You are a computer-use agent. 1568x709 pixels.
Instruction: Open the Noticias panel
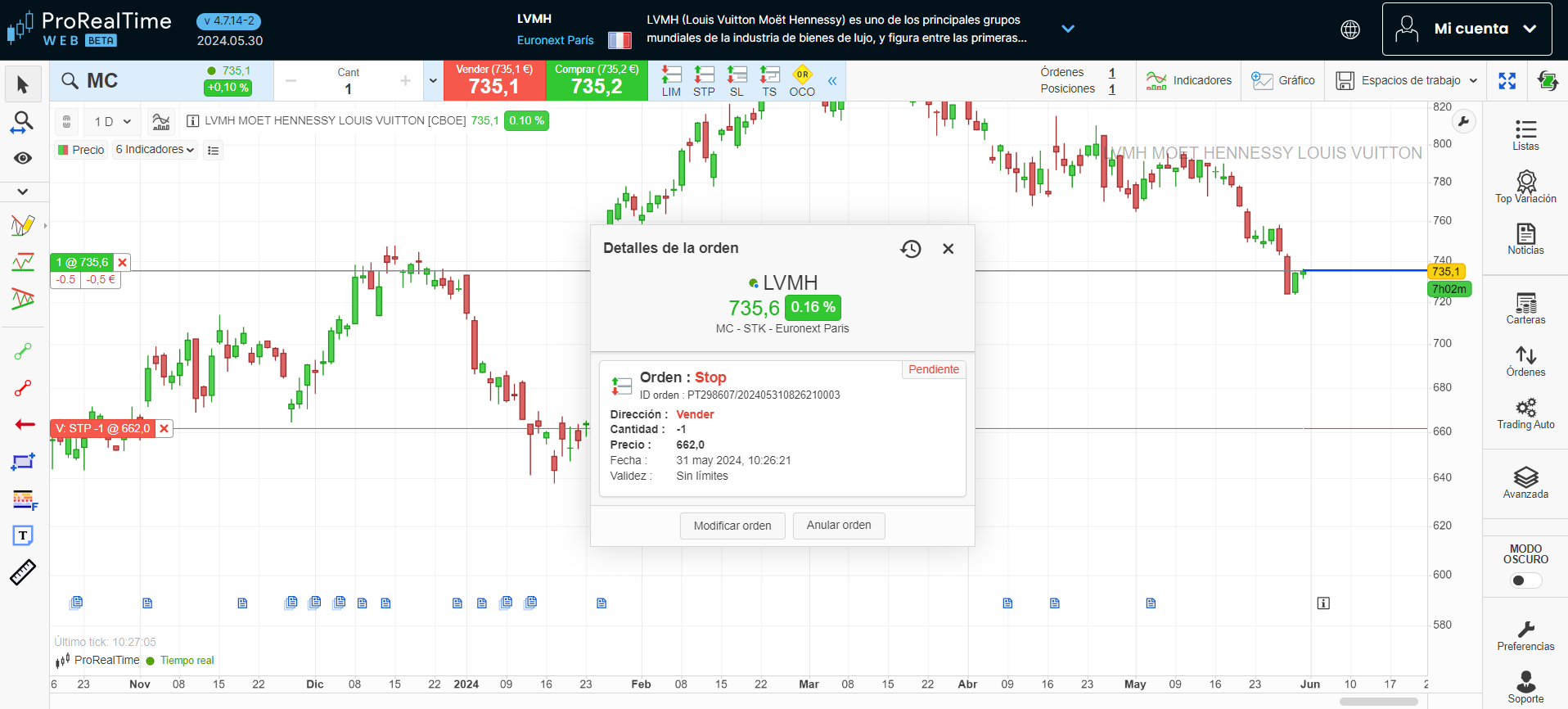click(x=1525, y=239)
